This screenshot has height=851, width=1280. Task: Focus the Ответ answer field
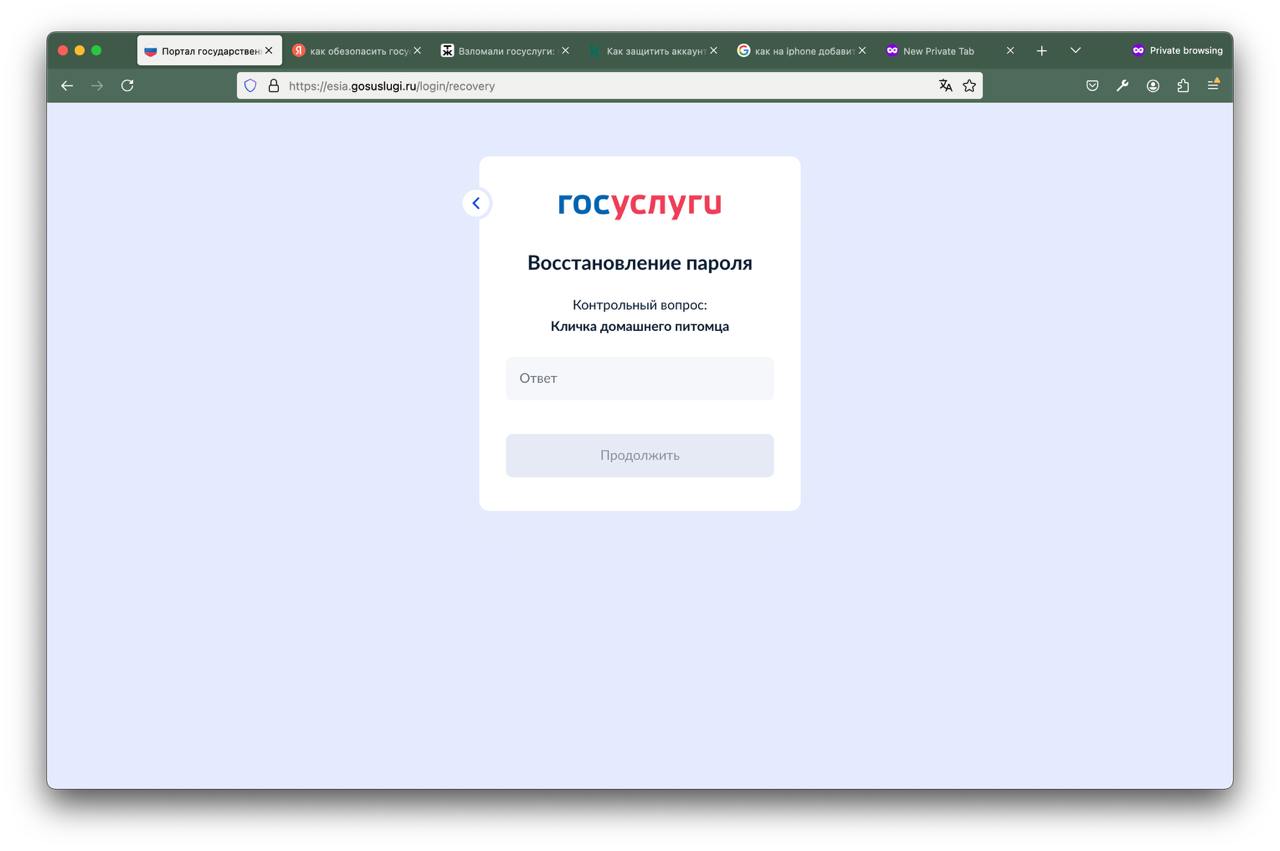pos(640,378)
